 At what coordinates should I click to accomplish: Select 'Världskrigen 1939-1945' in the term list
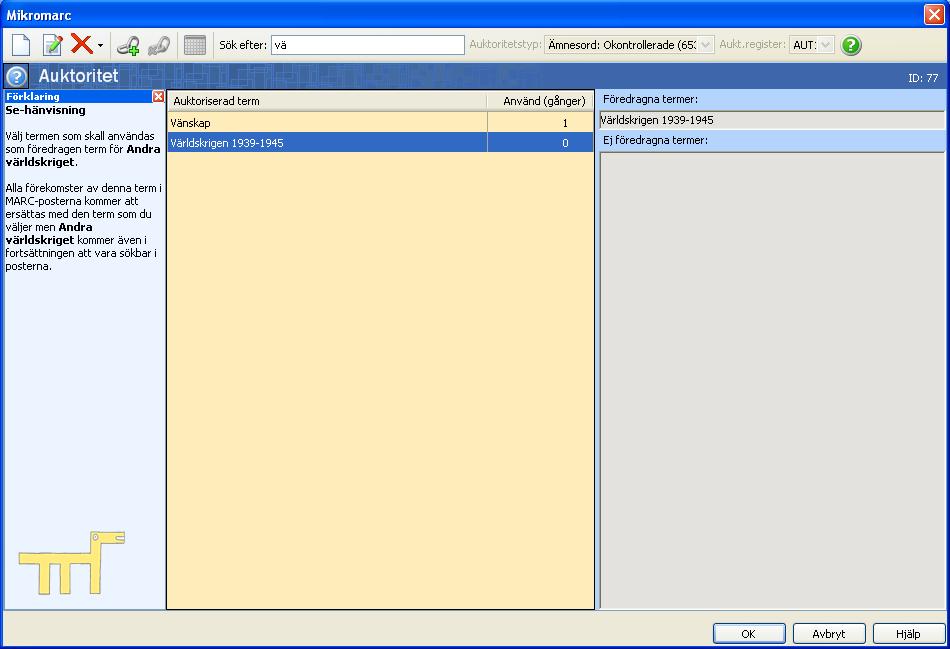coord(380,143)
